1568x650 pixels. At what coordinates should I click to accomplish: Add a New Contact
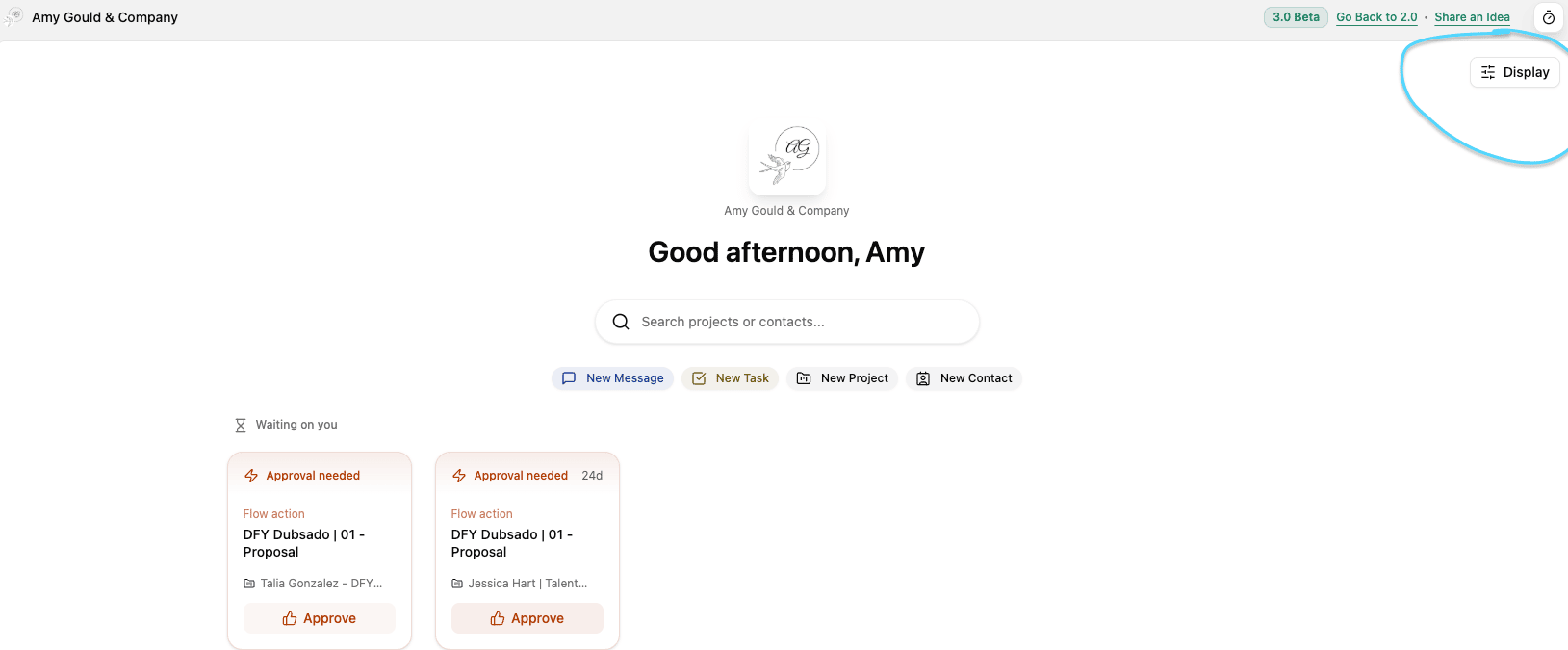pos(964,378)
